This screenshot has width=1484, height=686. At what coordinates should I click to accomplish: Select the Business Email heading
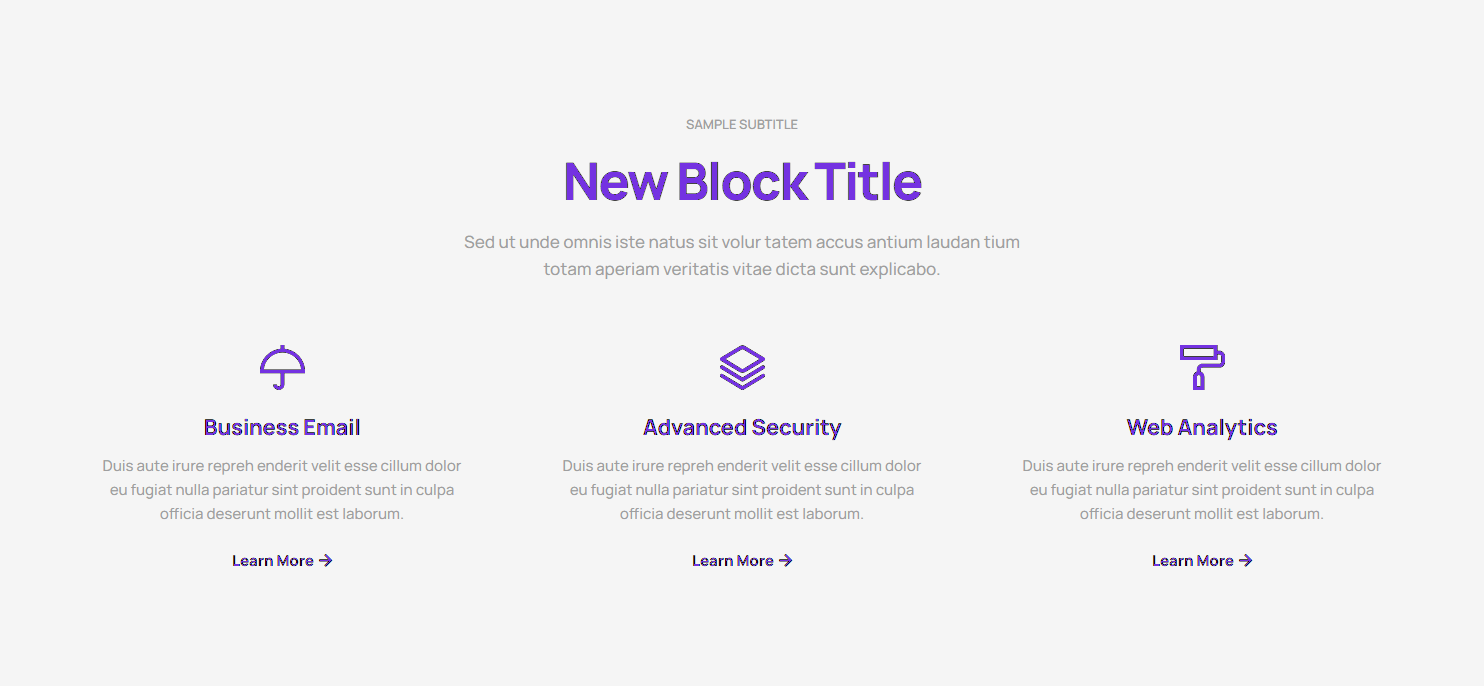pos(282,428)
